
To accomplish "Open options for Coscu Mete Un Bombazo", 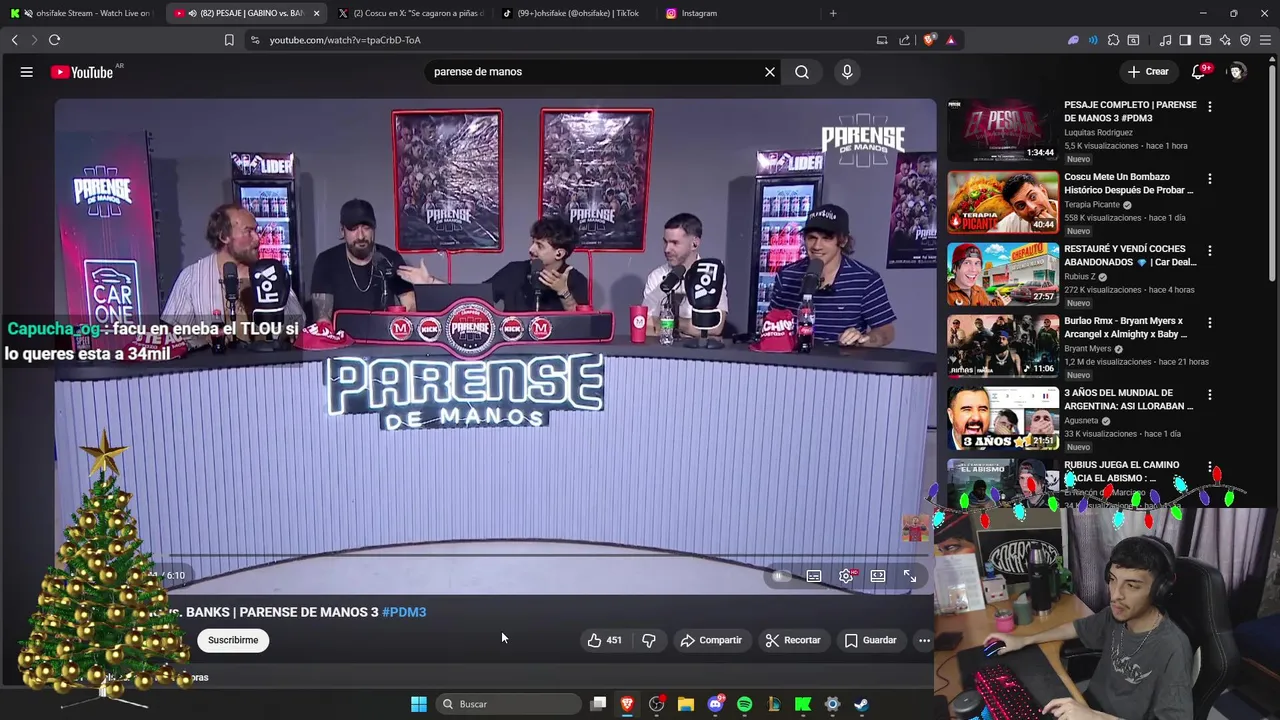I will click(x=1210, y=178).
